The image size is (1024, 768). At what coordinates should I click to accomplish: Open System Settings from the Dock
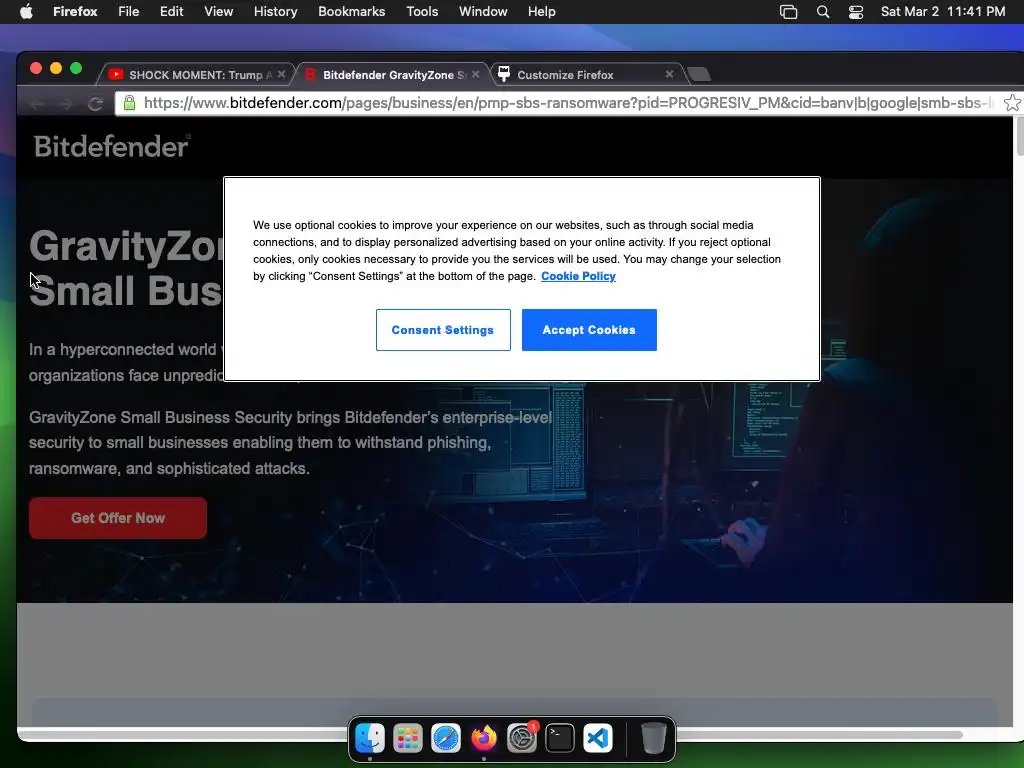coord(522,739)
